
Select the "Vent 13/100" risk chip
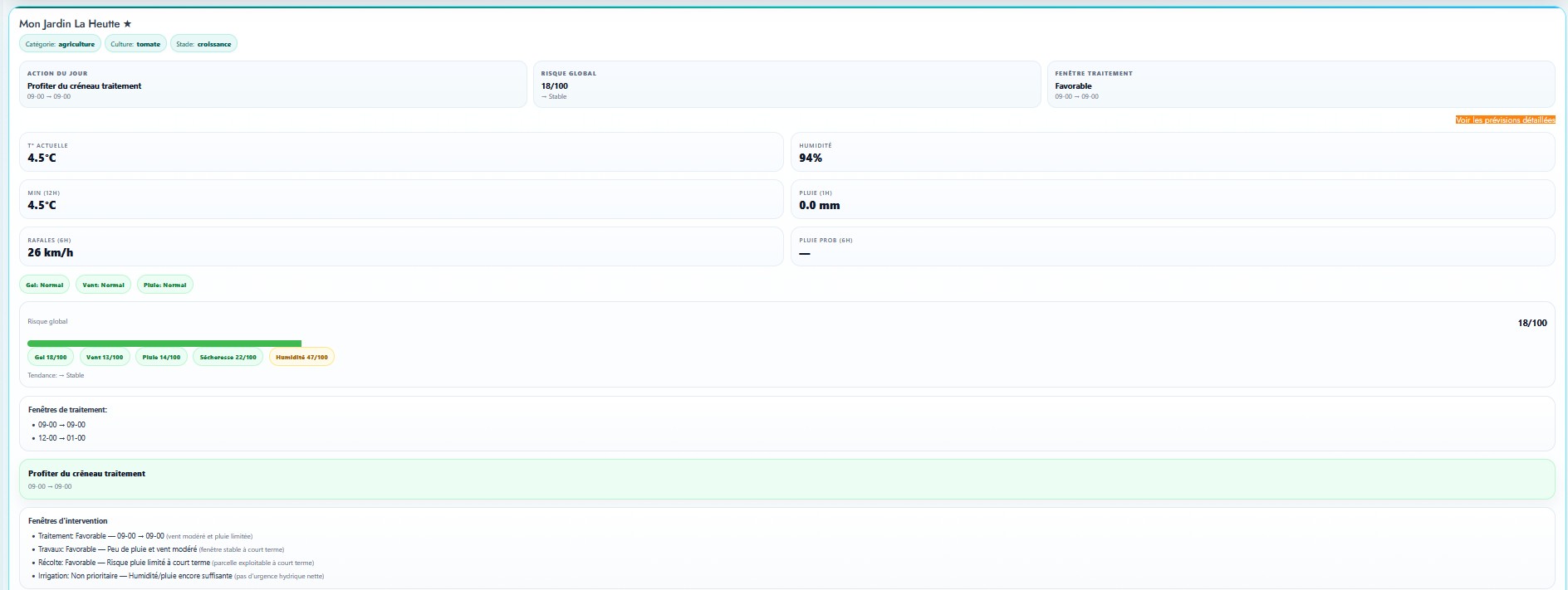(105, 358)
